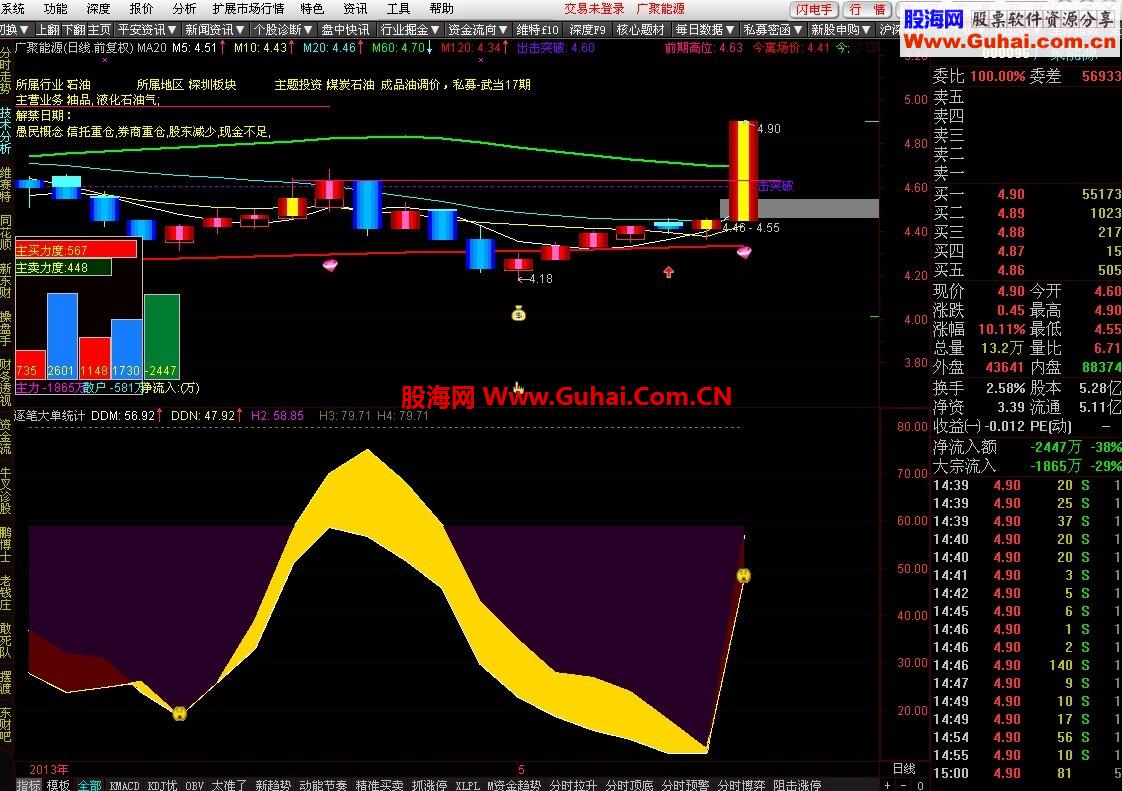
Task: Expand the 个股诊断 dropdown
Action: pos(283,29)
